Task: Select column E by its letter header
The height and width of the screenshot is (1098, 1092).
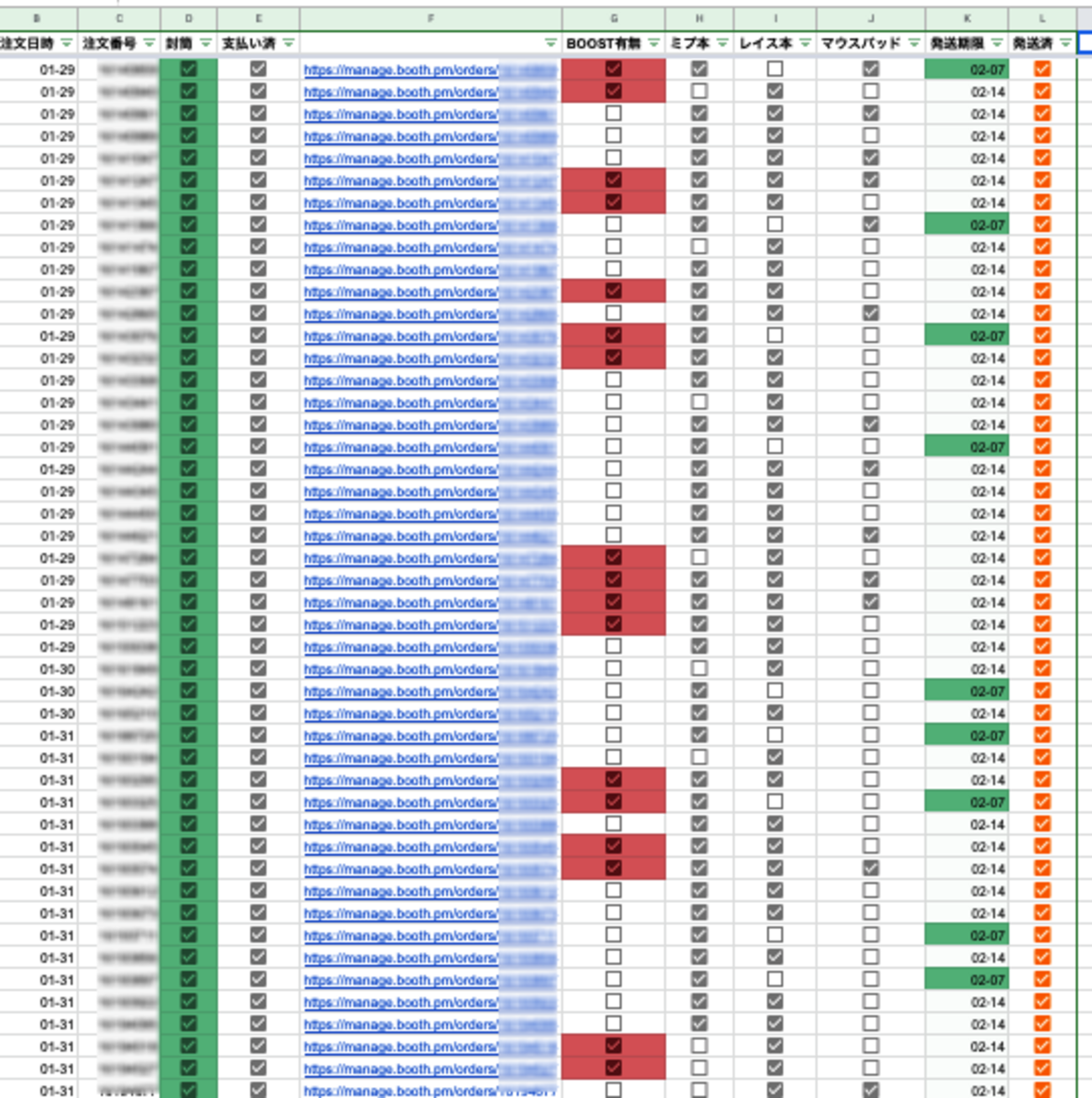Action: [258, 18]
